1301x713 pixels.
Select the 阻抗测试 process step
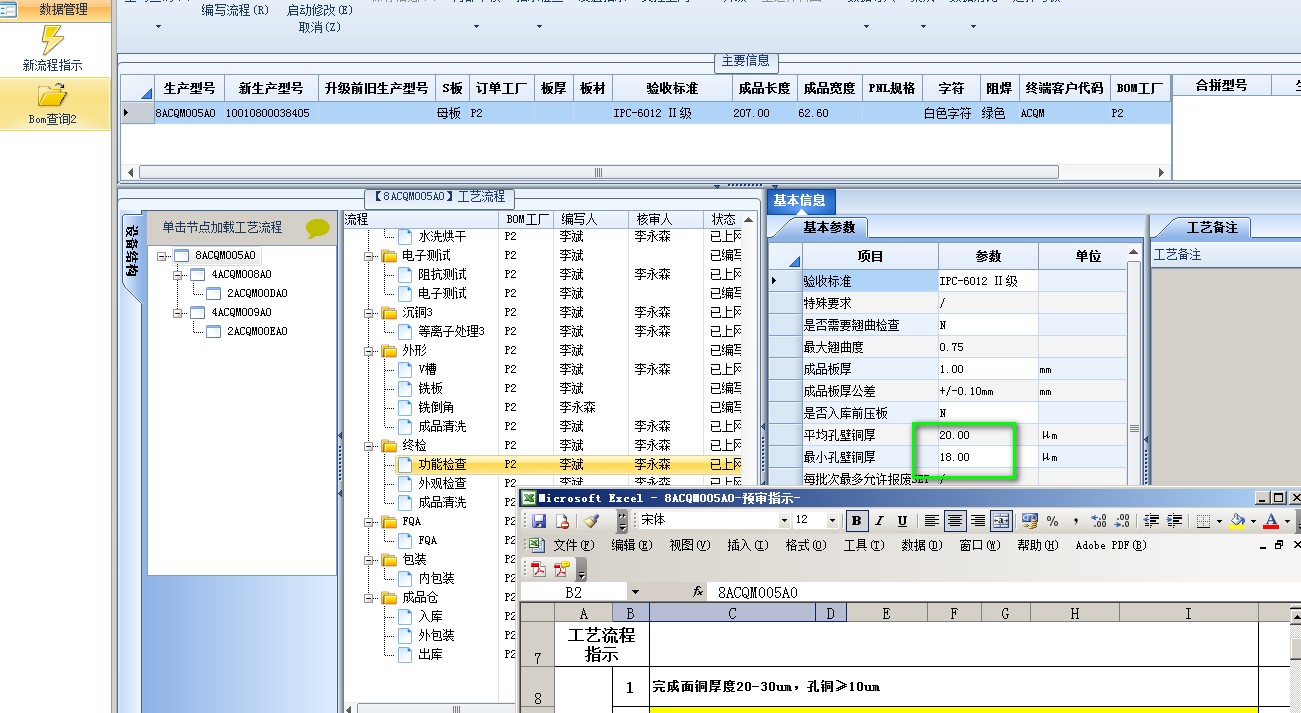(x=442, y=274)
